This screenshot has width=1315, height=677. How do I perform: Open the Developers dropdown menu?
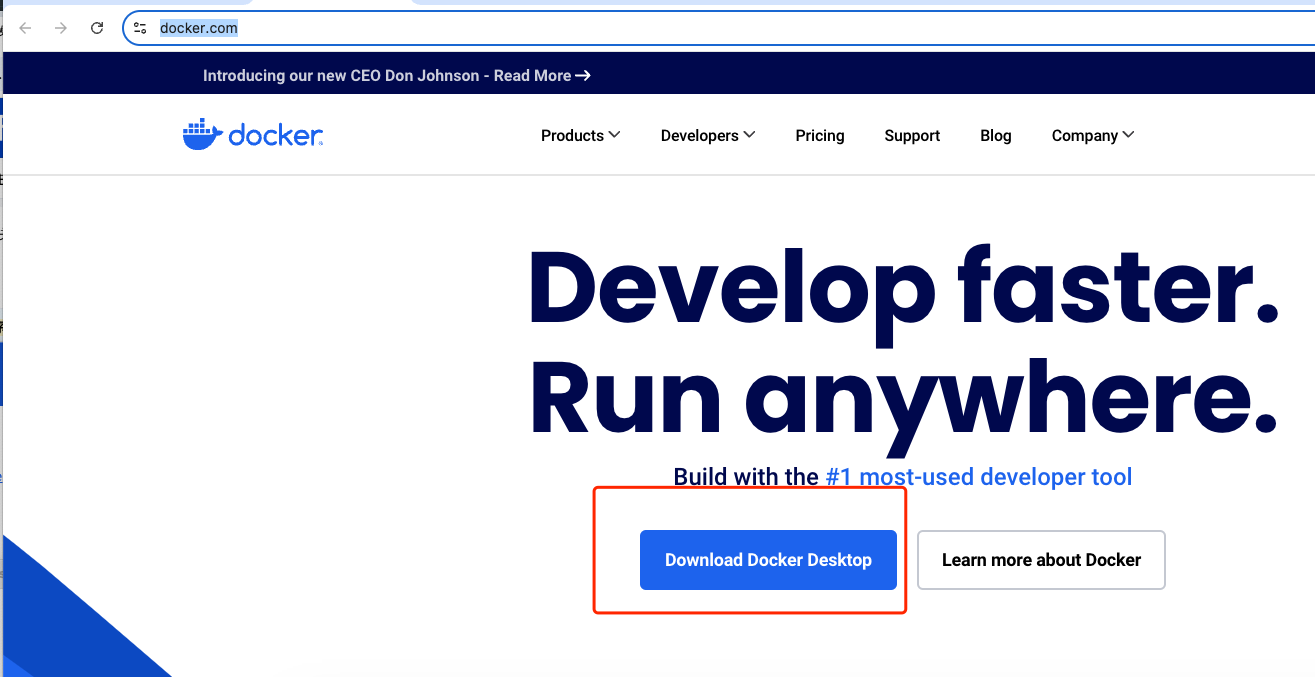tap(700, 135)
